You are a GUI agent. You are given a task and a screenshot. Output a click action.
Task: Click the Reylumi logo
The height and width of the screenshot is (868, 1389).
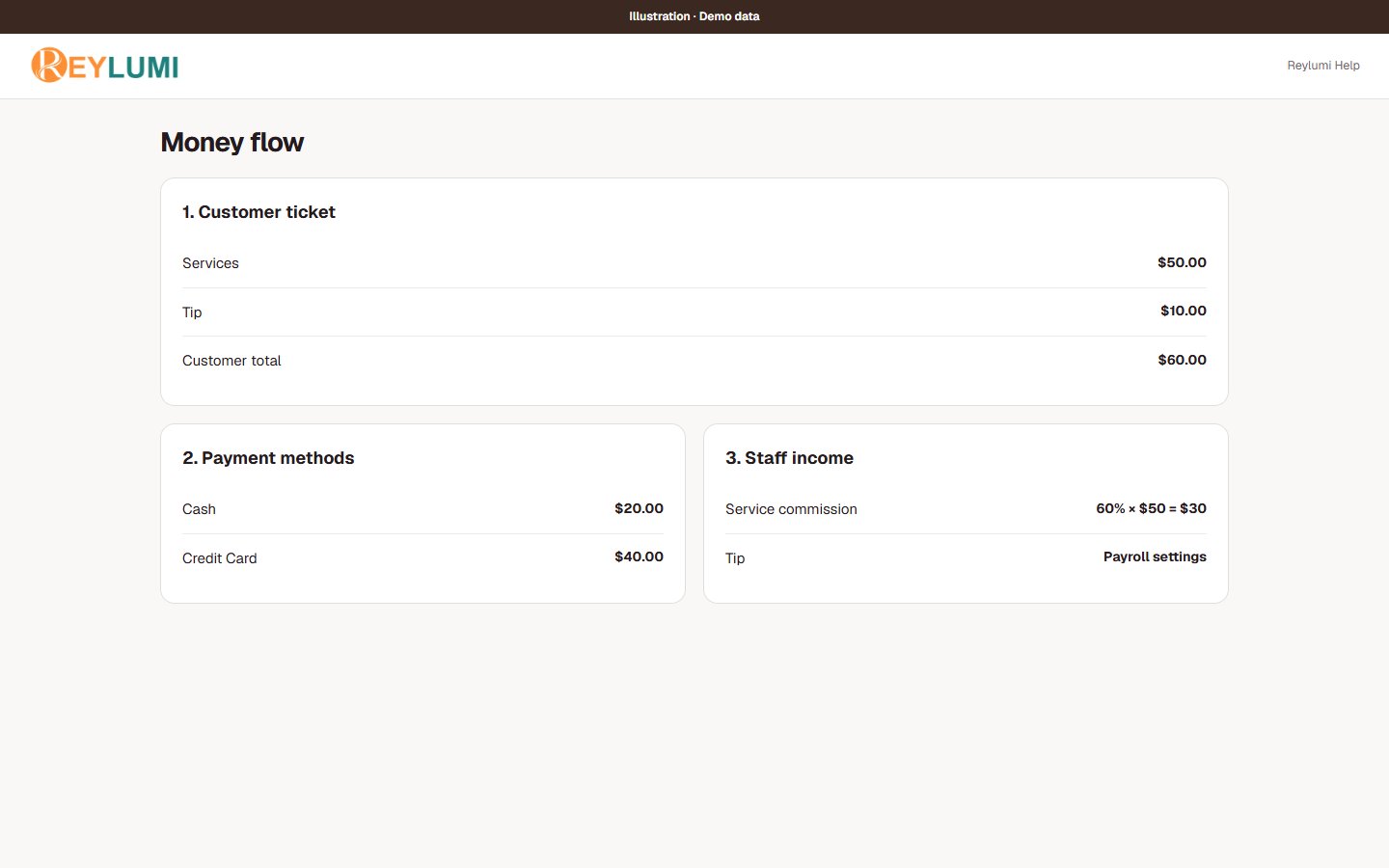click(105, 66)
